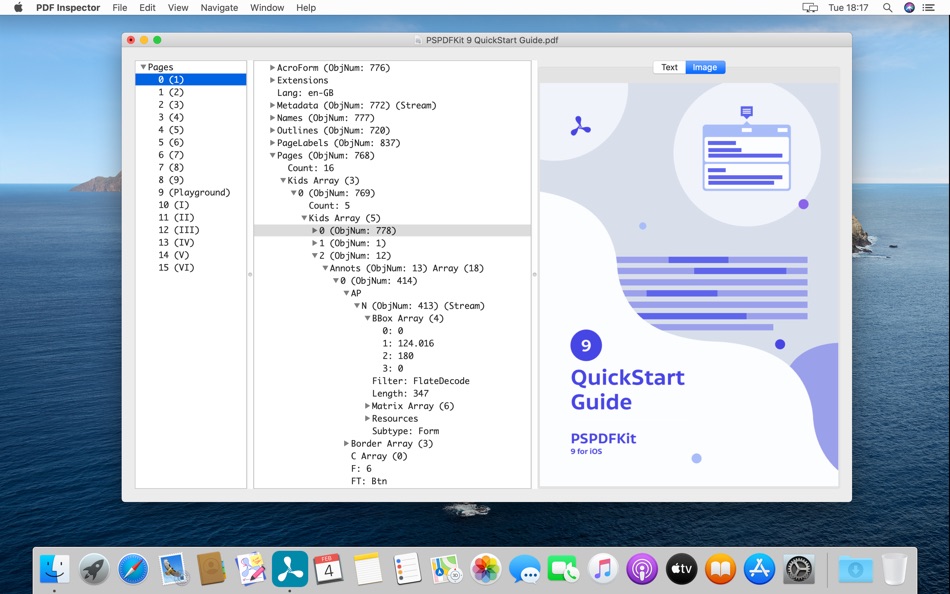
Task: Expand Metadata (ObjNum: 772) stream node
Action: tap(273, 105)
